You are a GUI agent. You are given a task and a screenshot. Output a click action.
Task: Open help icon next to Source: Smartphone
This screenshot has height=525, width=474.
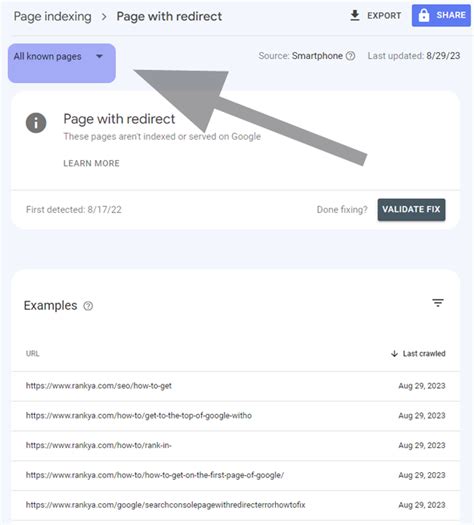(350, 56)
